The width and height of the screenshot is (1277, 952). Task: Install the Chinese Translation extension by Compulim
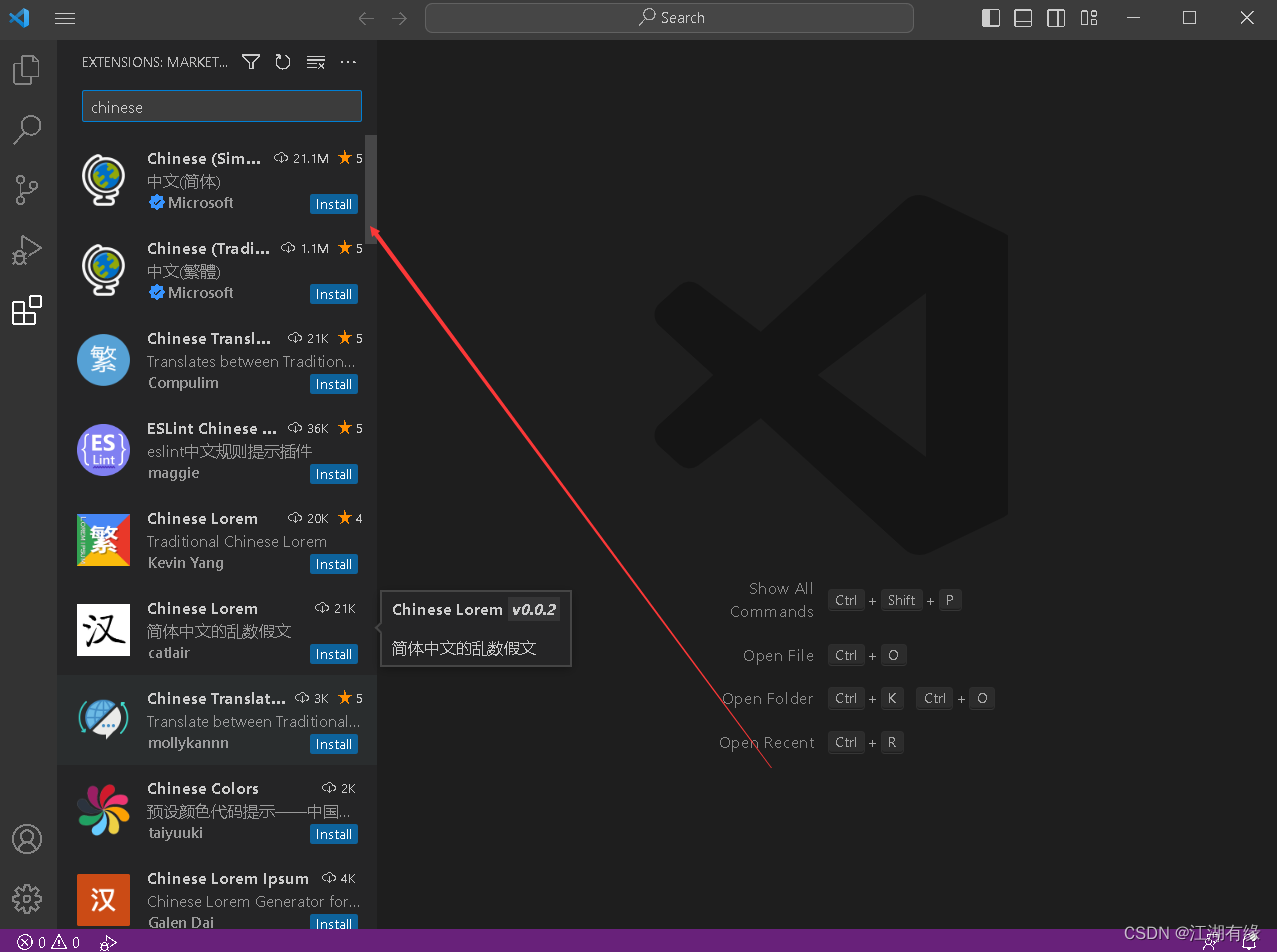[334, 384]
